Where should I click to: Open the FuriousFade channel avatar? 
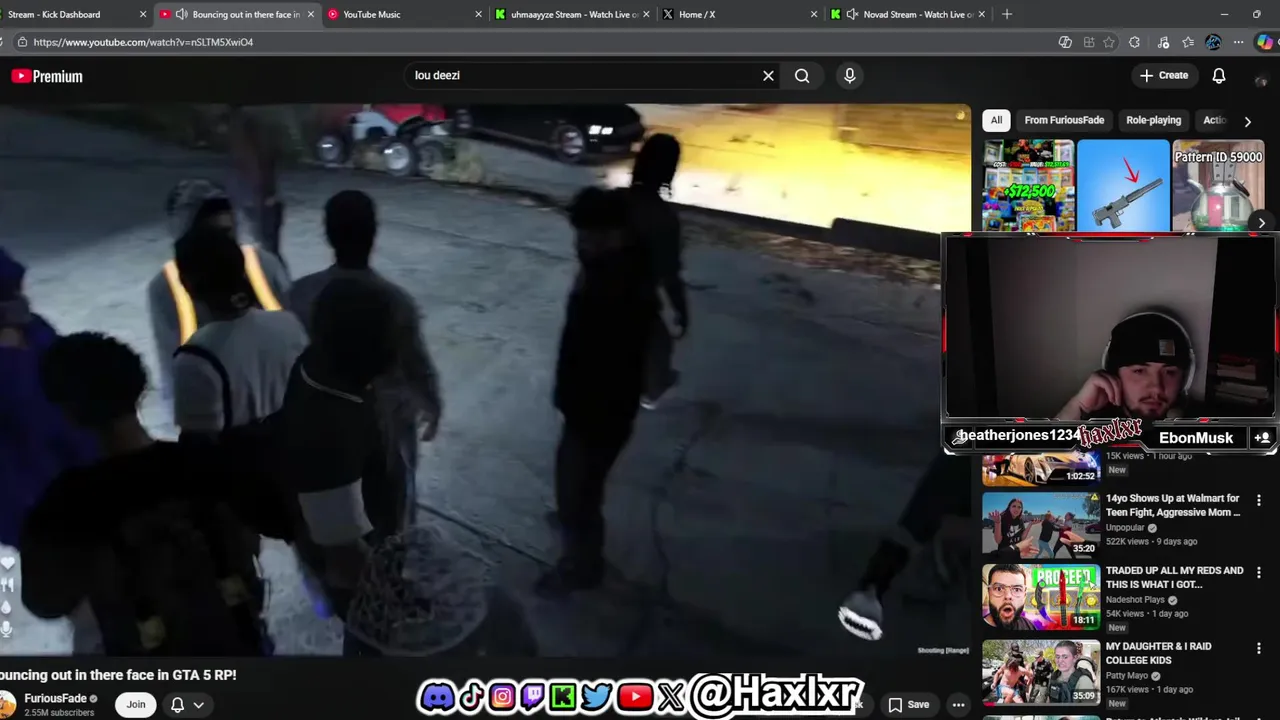[x=8, y=704]
